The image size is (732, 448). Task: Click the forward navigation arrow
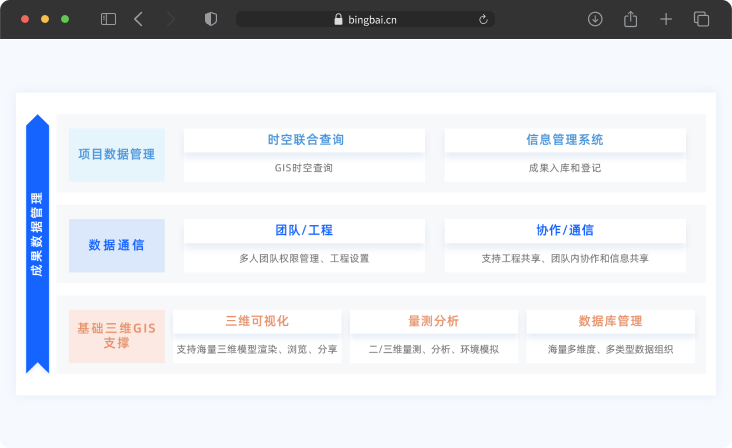[170, 19]
